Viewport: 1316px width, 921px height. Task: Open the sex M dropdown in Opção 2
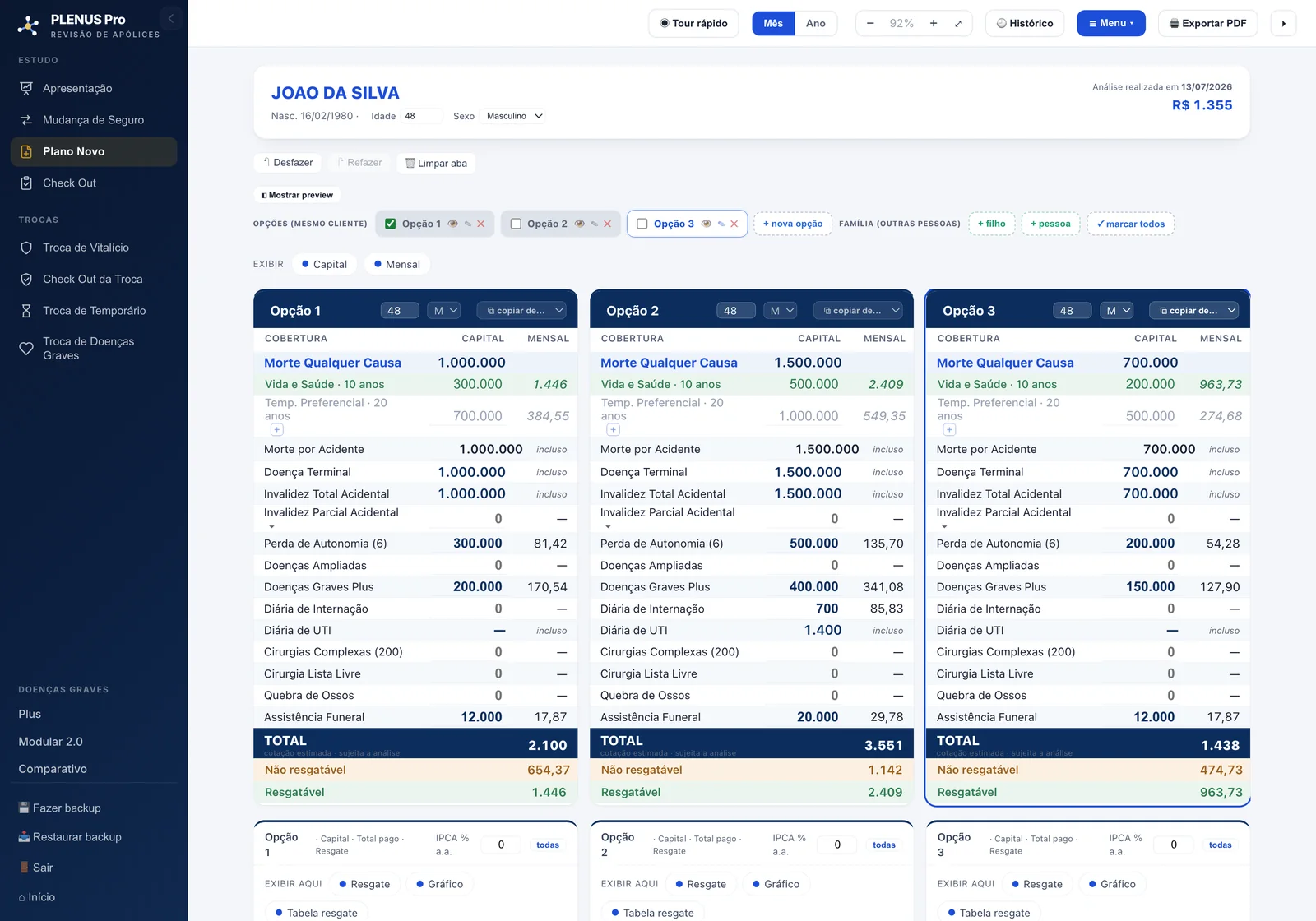[781, 311]
